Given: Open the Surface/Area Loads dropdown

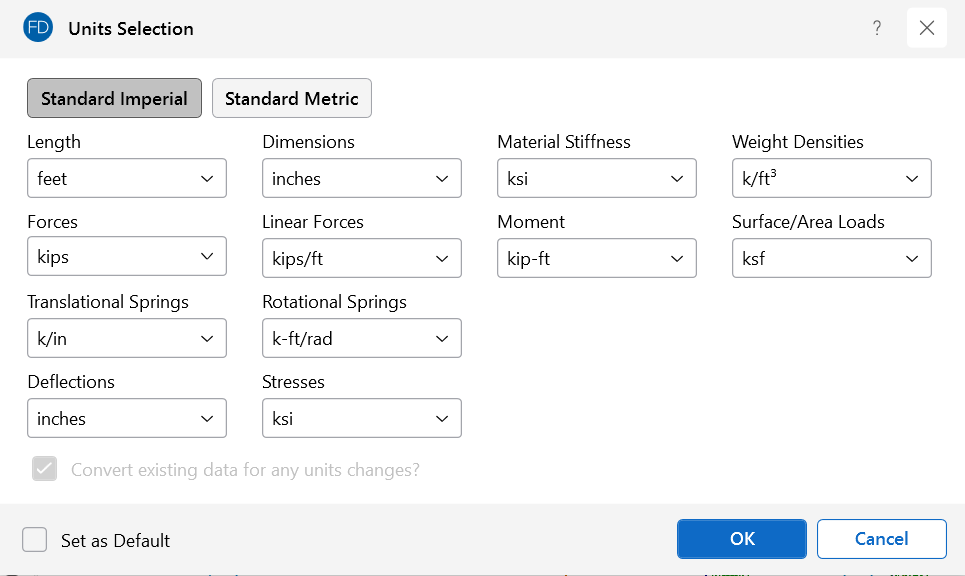Looking at the screenshot, I should click(832, 259).
